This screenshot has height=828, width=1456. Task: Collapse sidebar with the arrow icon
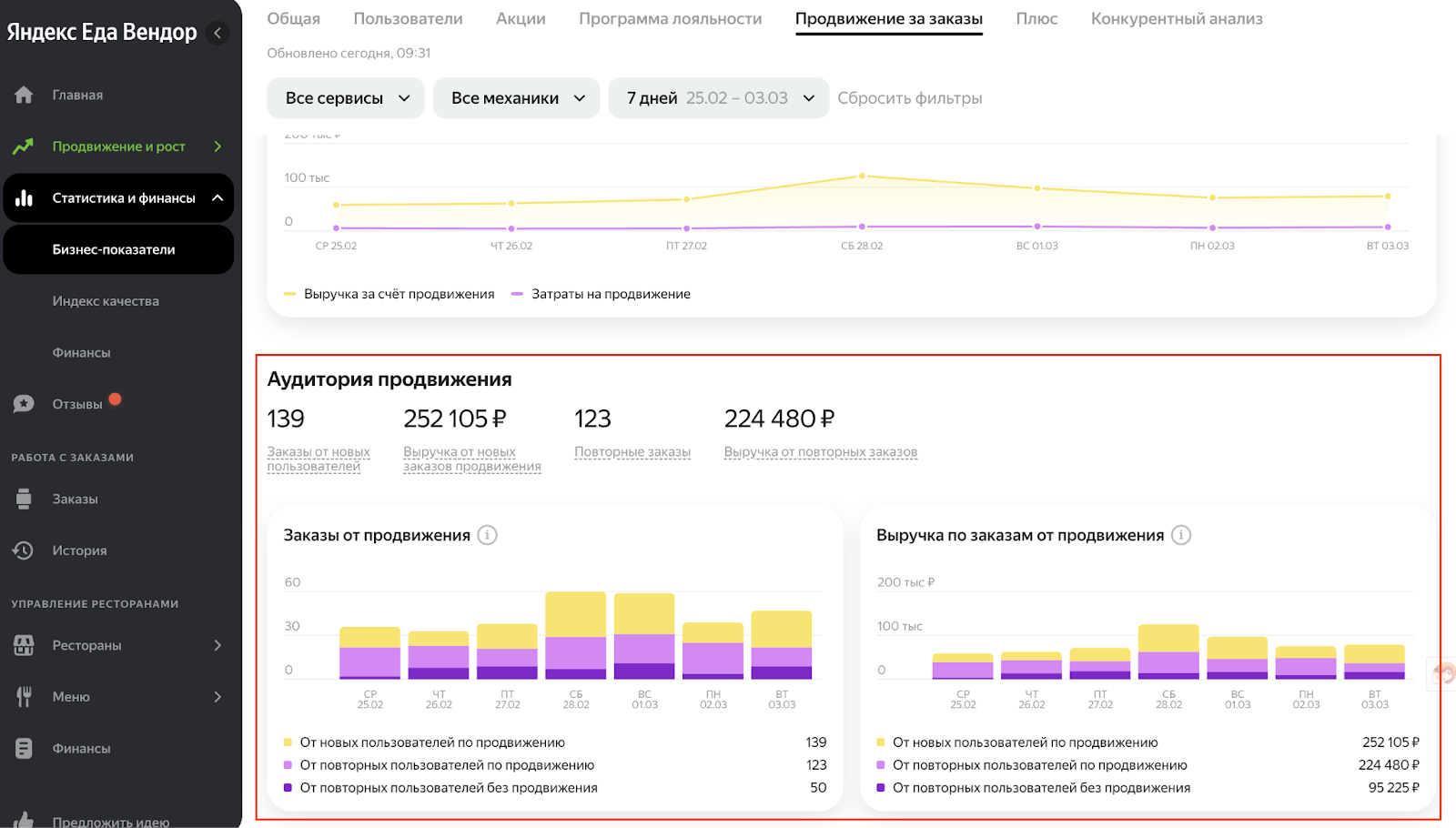(x=217, y=33)
